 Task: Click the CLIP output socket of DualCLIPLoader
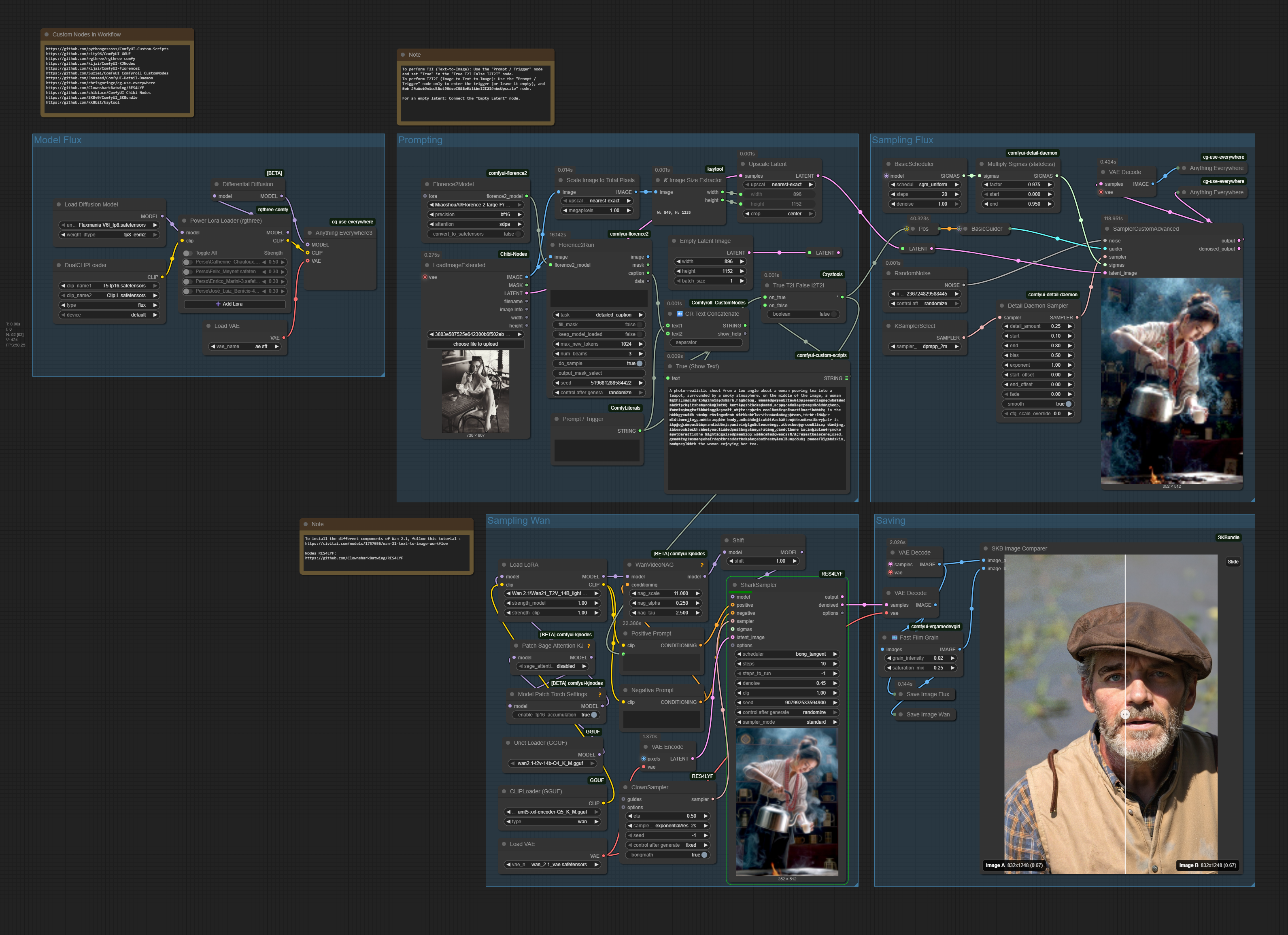[x=162, y=277]
